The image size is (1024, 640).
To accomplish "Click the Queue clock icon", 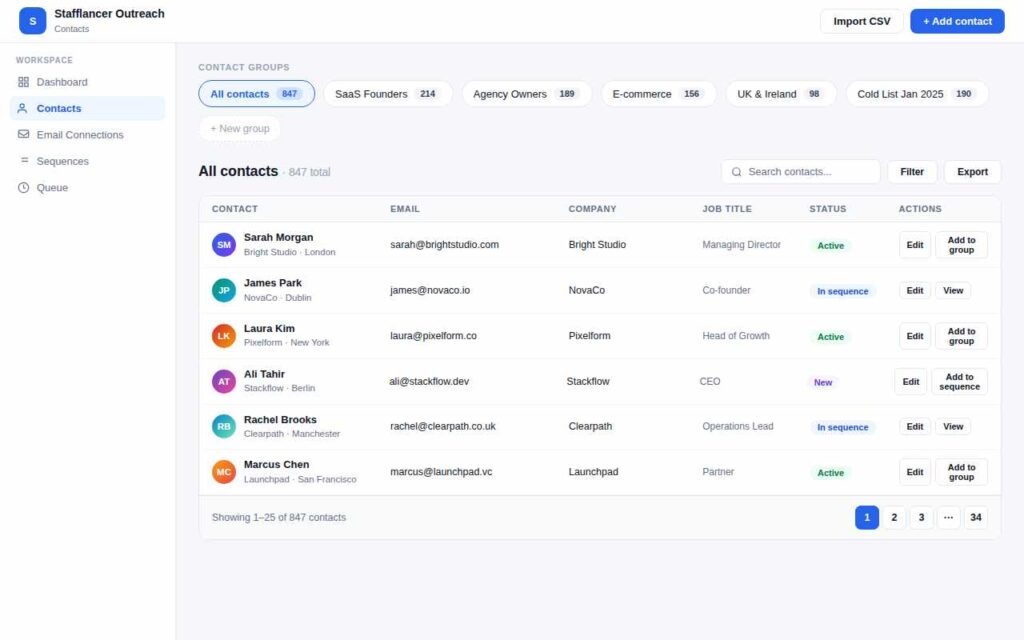I will coord(24,187).
